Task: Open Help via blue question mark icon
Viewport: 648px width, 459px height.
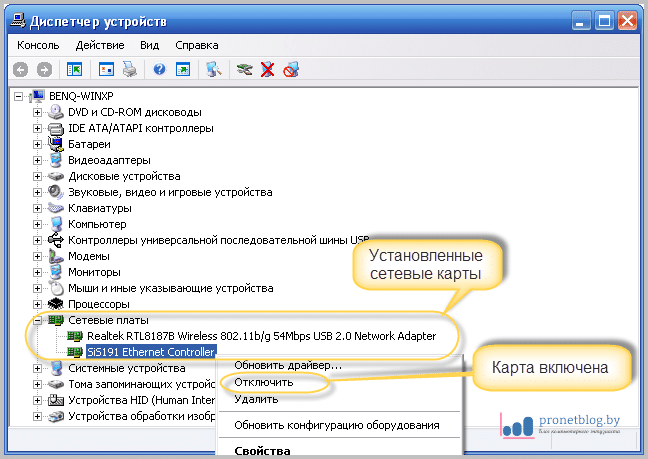Action: [159, 69]
